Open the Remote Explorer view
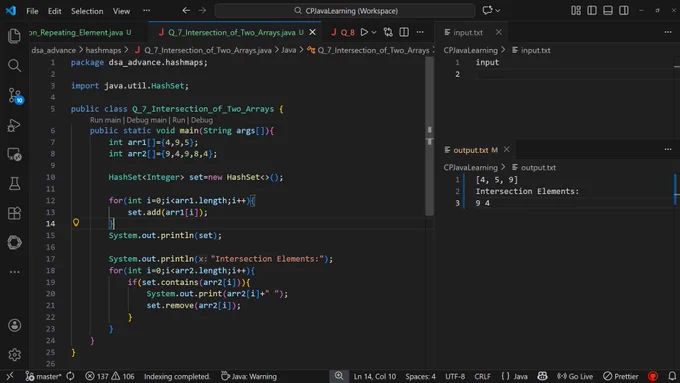 pos(14,154)
